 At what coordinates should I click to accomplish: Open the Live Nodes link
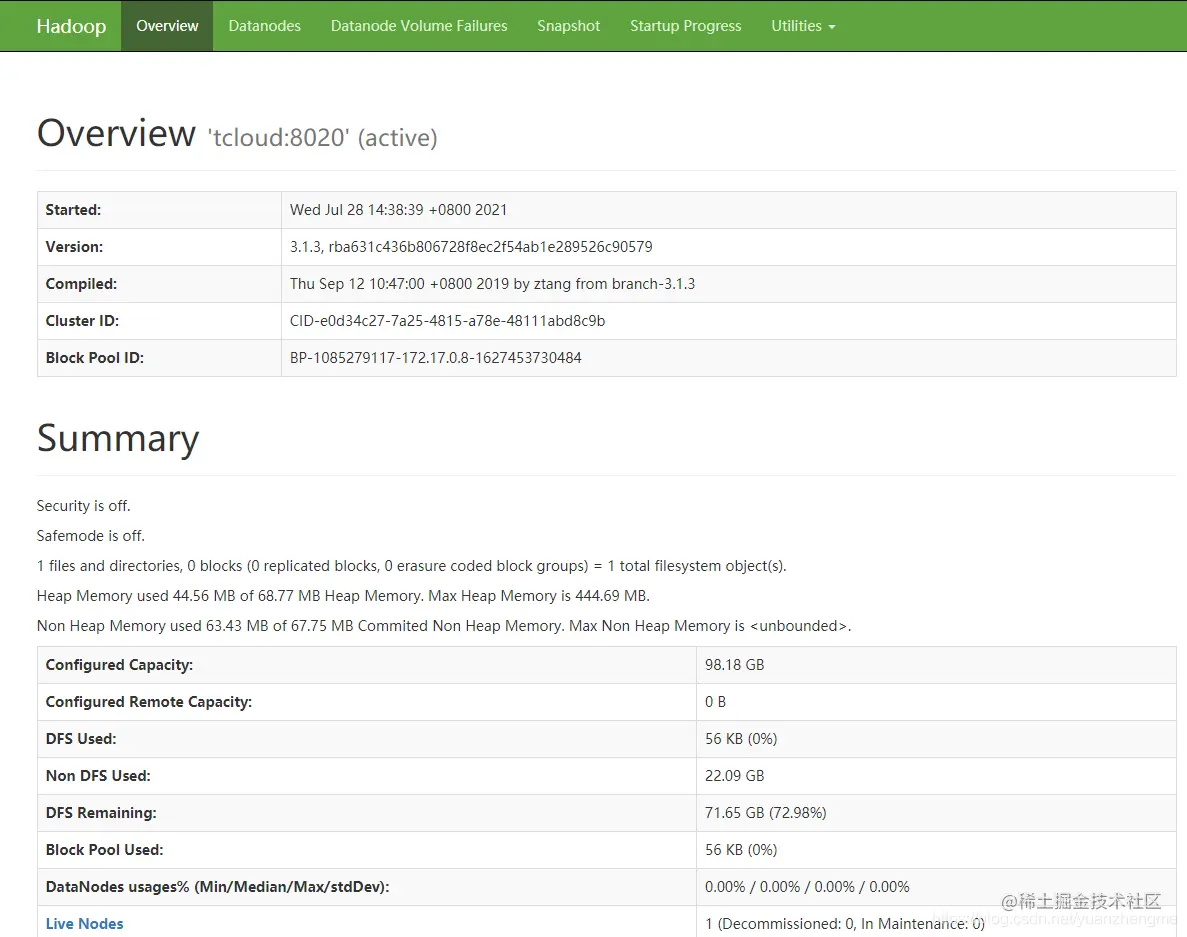tap(84, 923)
